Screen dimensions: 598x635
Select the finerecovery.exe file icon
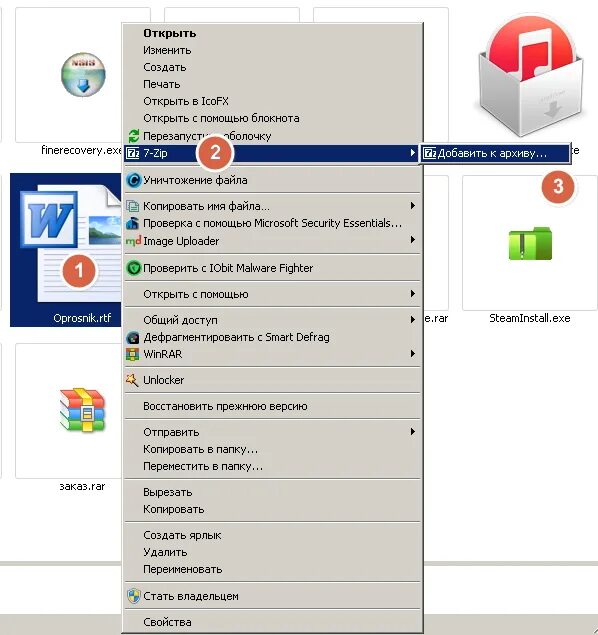click(83, 75)
